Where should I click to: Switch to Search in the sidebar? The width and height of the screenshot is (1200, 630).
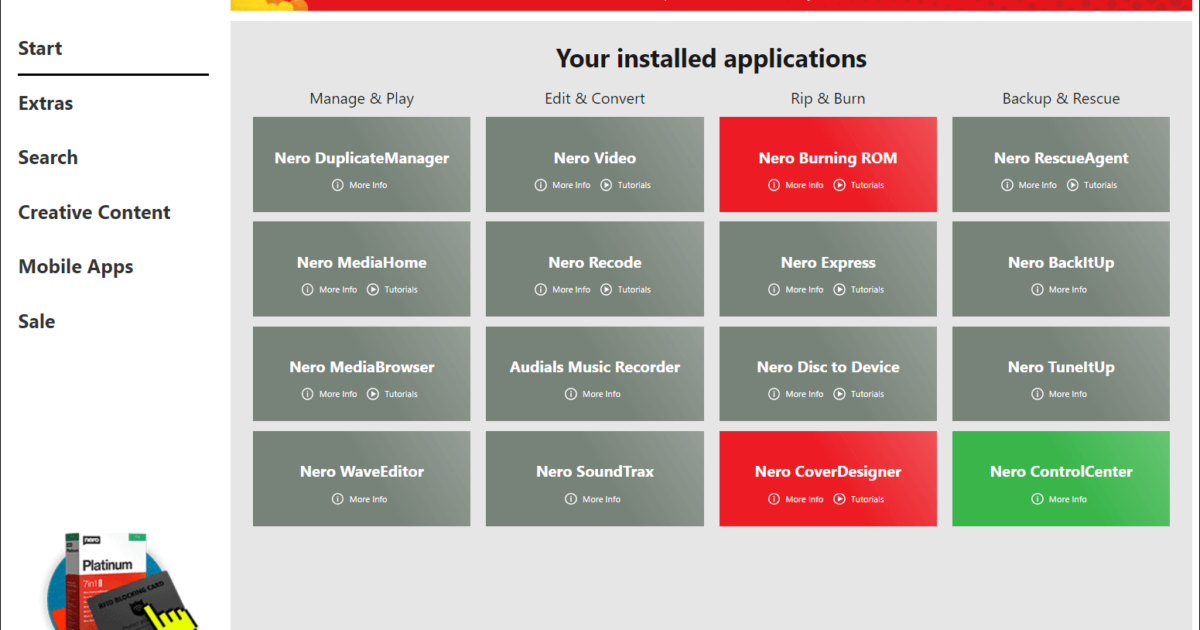point(48,157)
